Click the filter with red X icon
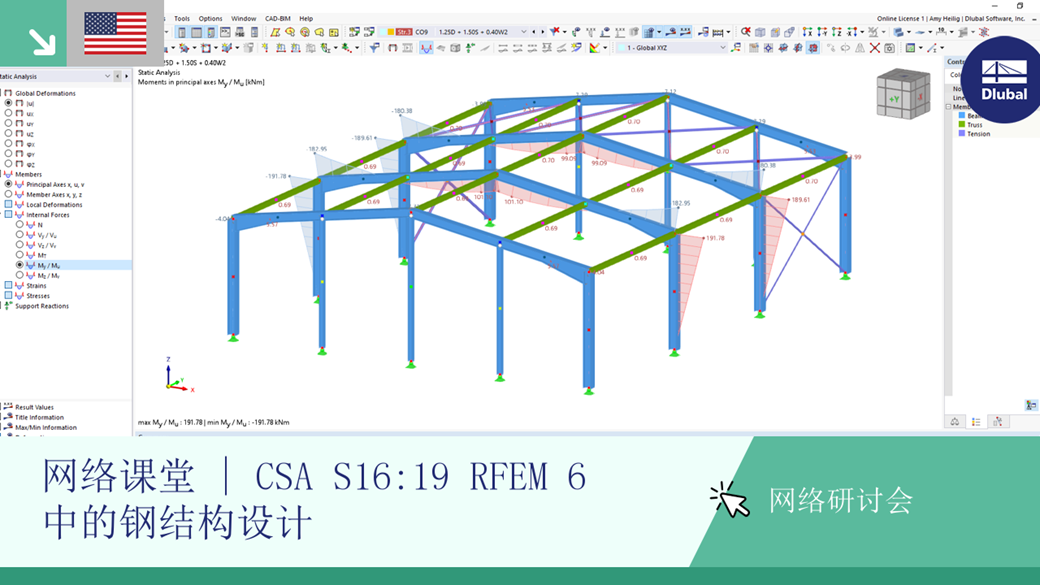 click(x=554, y=32)
